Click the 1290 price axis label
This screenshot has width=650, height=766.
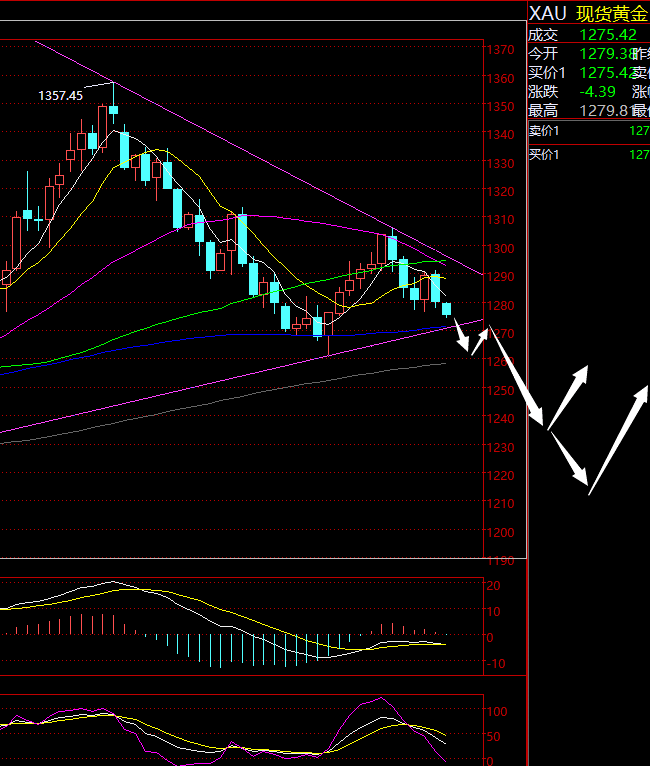click(501, 277)
